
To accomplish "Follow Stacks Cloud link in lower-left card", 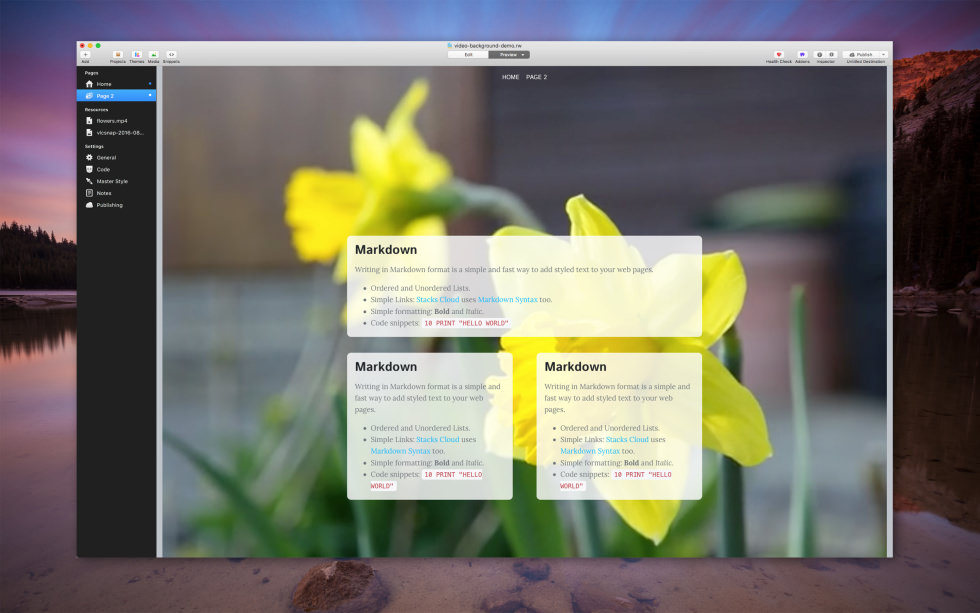I will tap(438, 440).
